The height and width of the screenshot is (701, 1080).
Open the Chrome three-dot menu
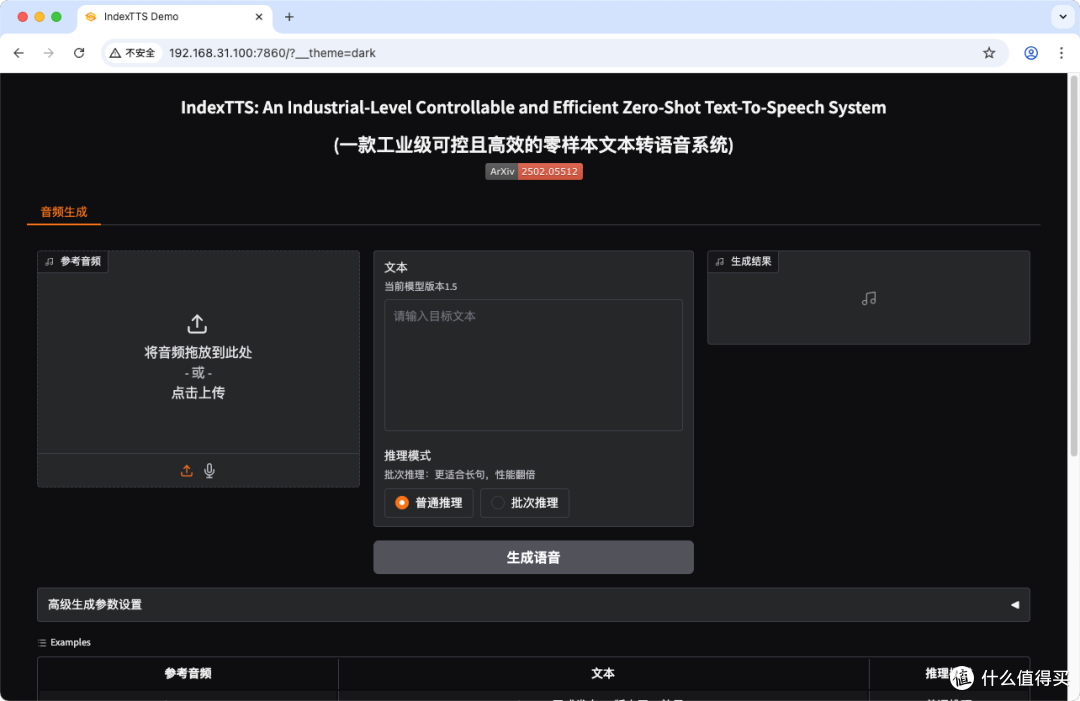pyautogui.click(x=1063, y=52)
